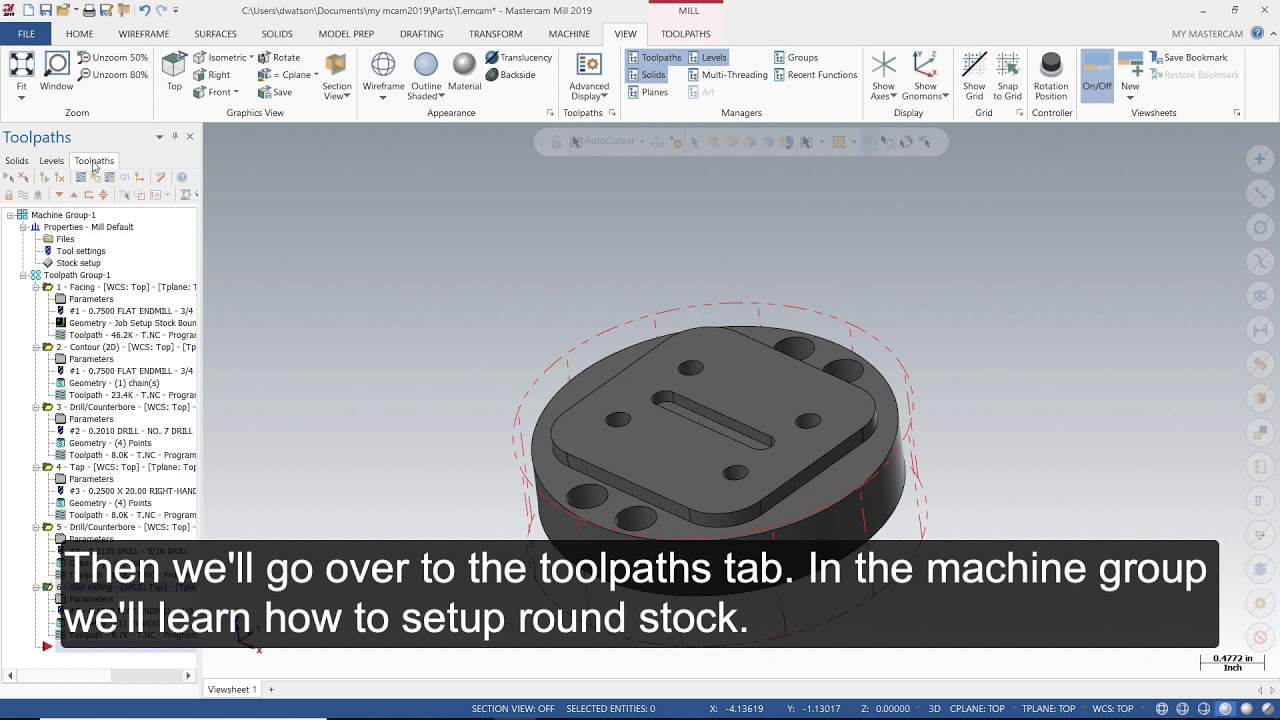Viewport: 1280px width, 720px height.
Task: Collapse Machine Group-1 tree node
Action: click(x=10, y=215)
